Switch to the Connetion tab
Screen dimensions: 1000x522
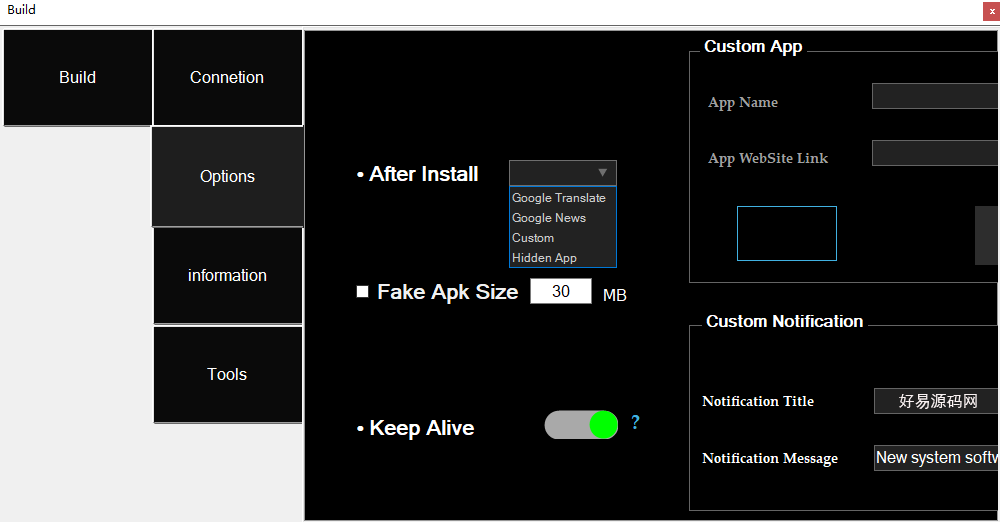(227, 78)
